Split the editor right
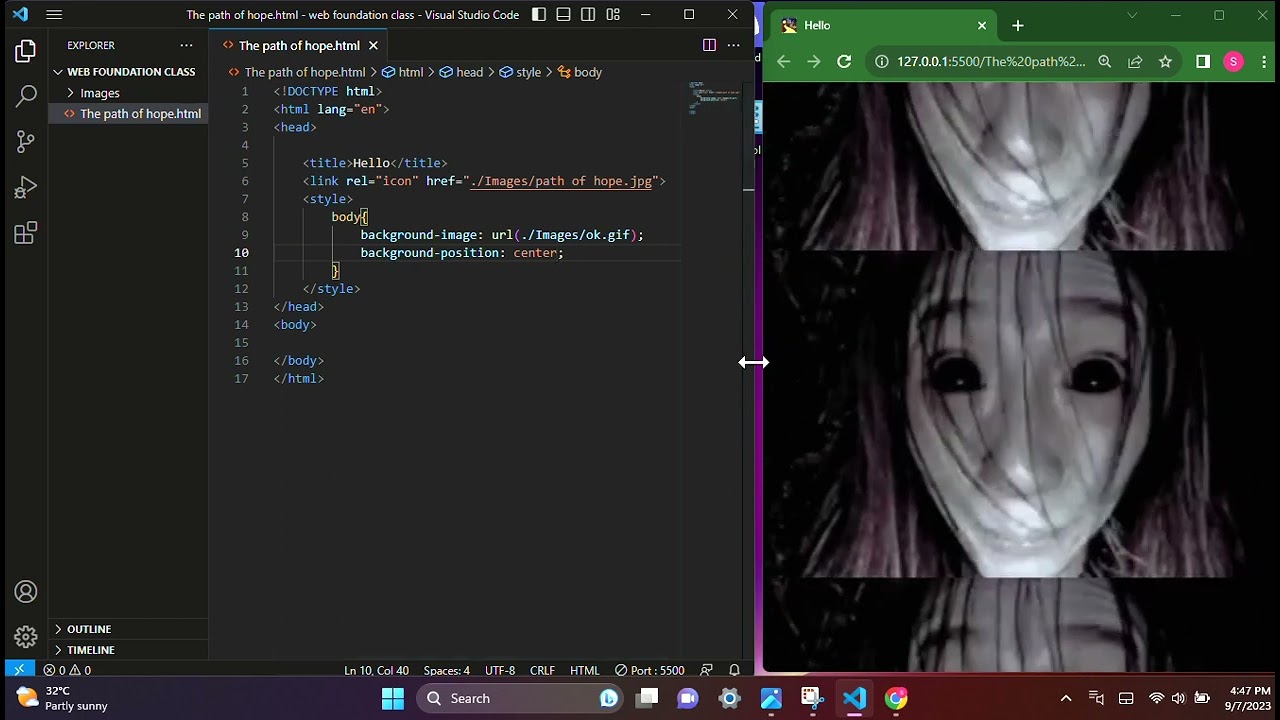The image size is (1280, 720). [x=709, y=45]
